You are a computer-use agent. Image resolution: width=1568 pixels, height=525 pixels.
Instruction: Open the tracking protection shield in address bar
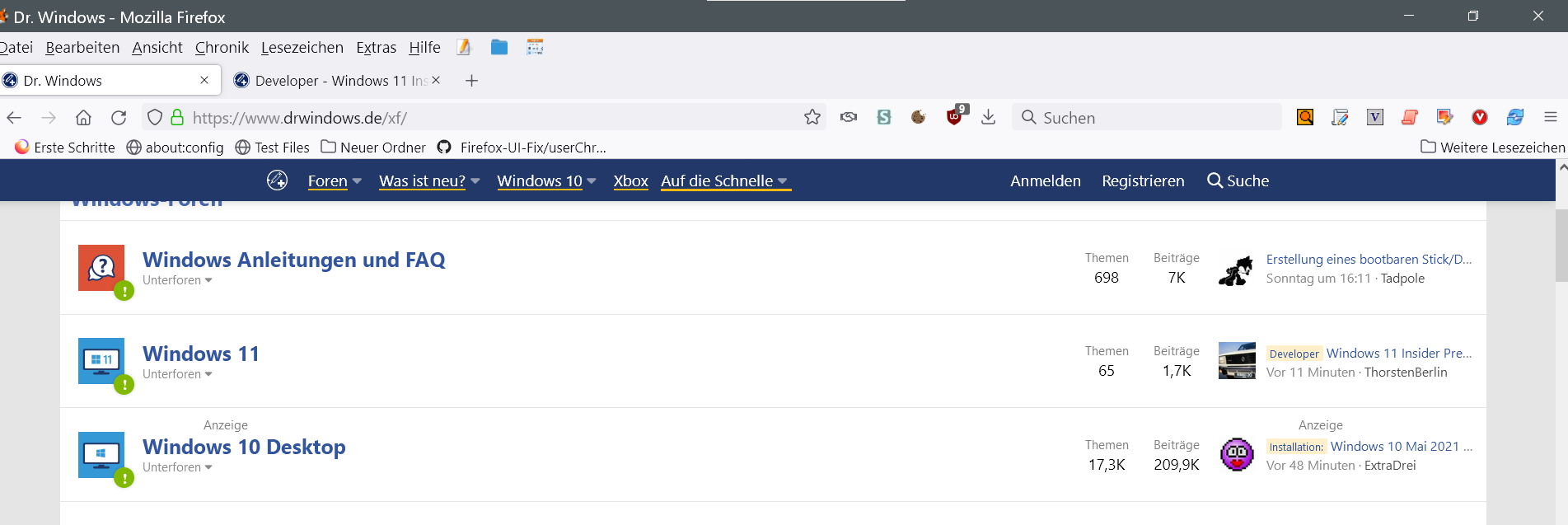pyautogui.click(x=154, y=118)
